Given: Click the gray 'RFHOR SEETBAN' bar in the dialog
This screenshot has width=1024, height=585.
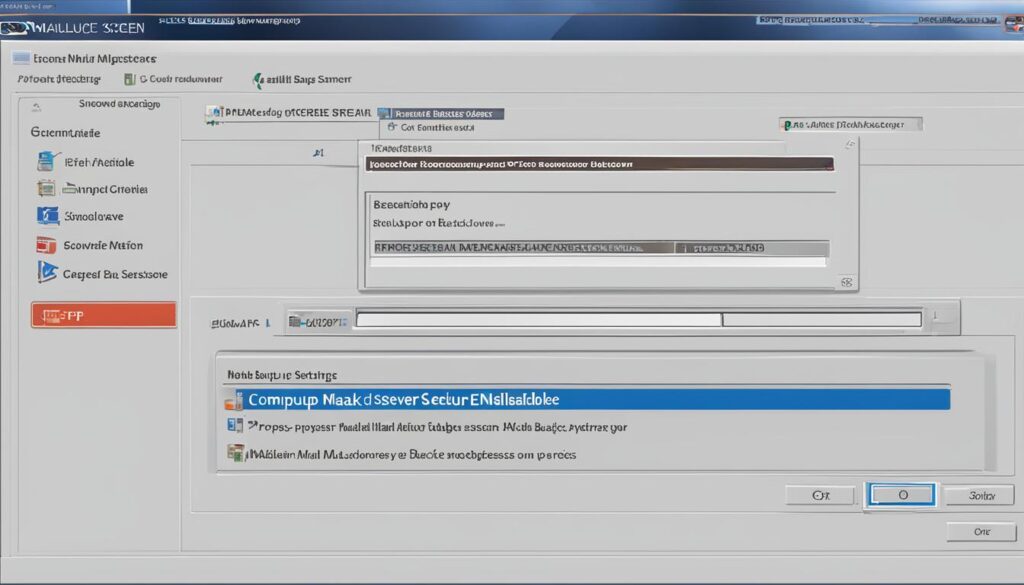Looking at the screenshot, I should point(601,248).
